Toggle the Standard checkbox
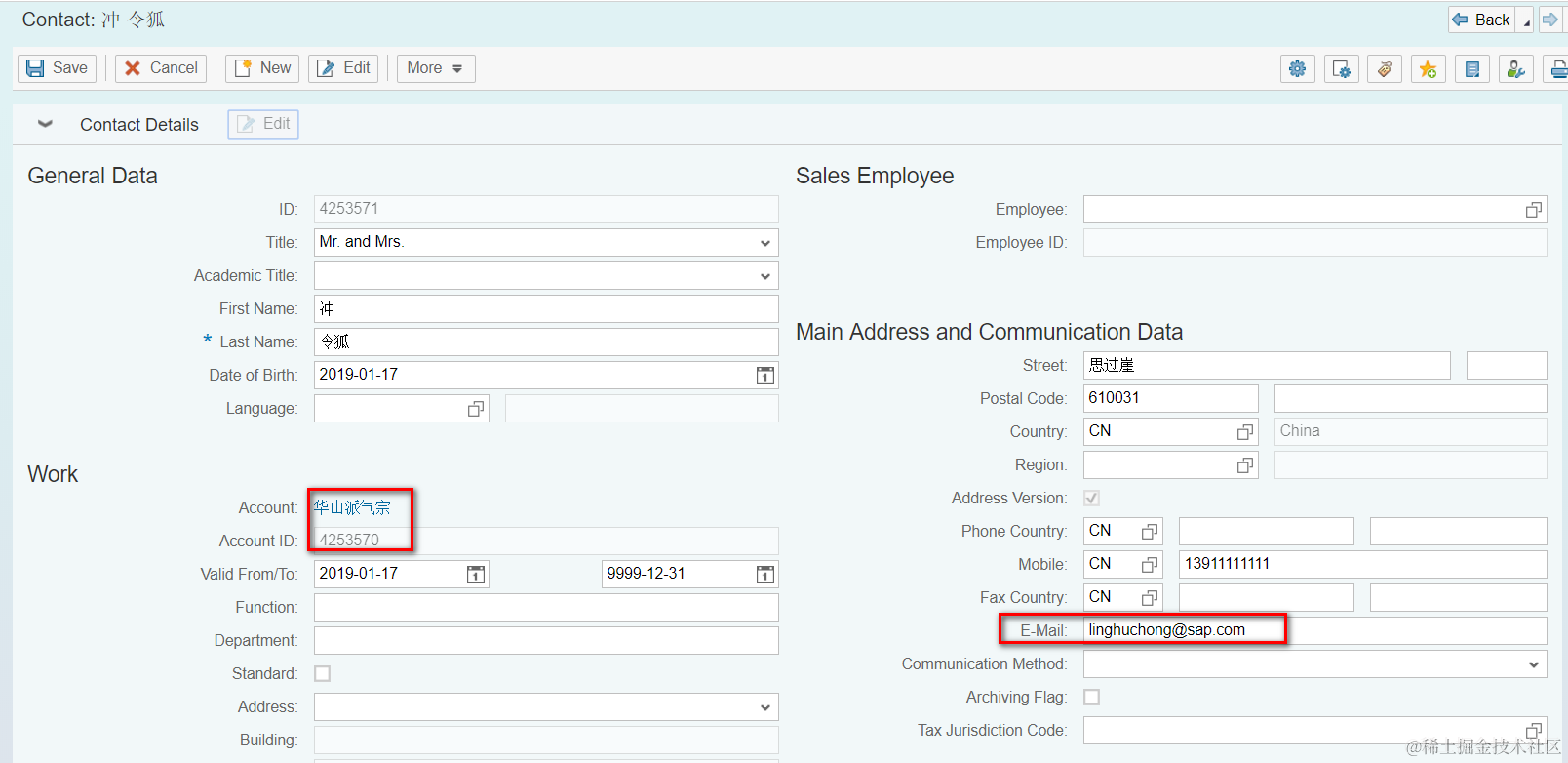Screen dimensions: 1568x763 [323, 673]
